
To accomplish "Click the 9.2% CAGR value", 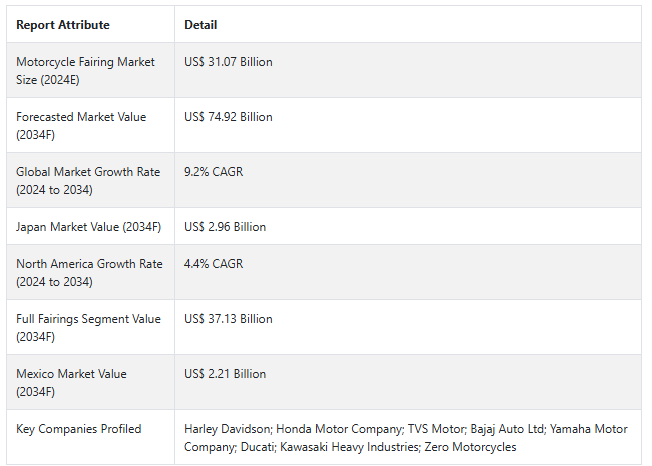I will click(213, 172).
